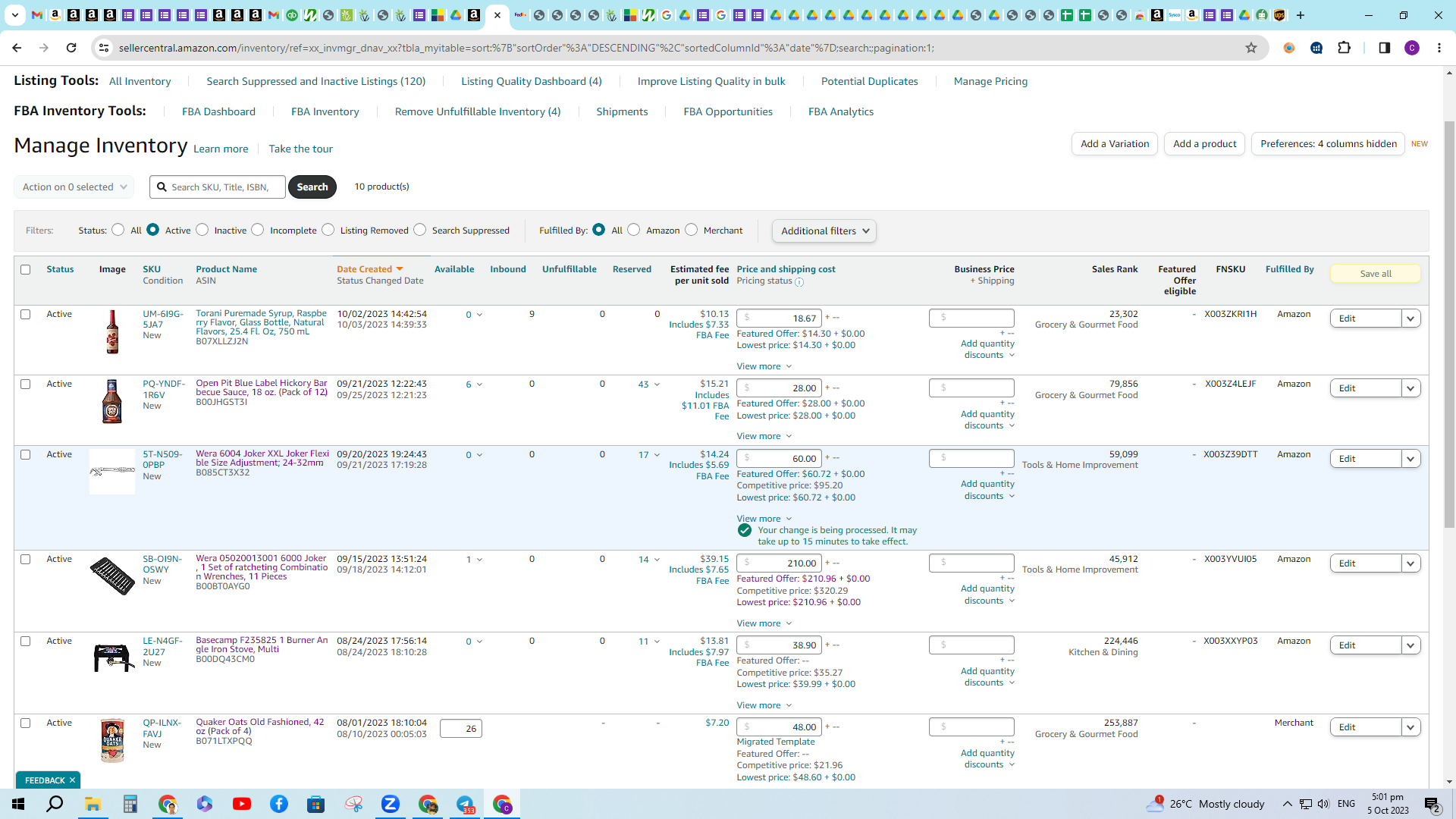Viewport: 1456px width, 819px height.
Task: Open a new browser tab
Action: pos(1300,15)
